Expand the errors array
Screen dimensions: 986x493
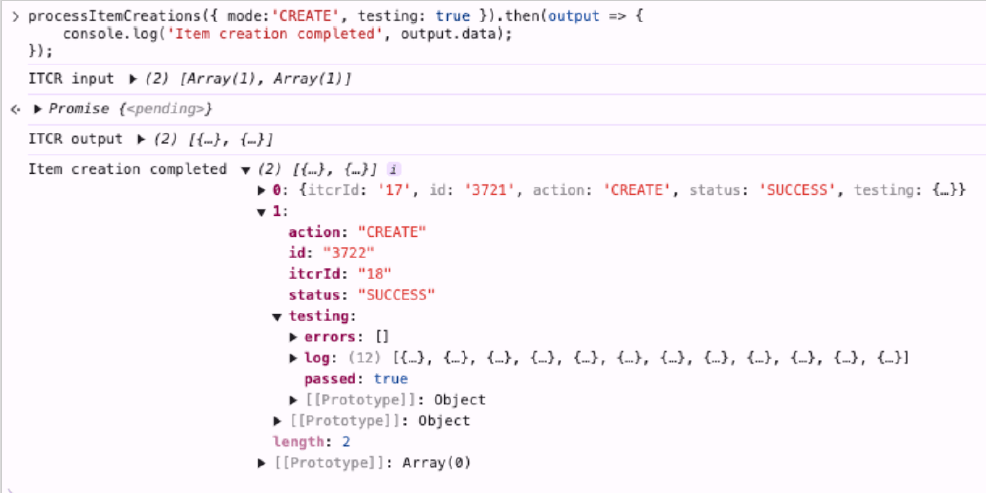[293, 337]
